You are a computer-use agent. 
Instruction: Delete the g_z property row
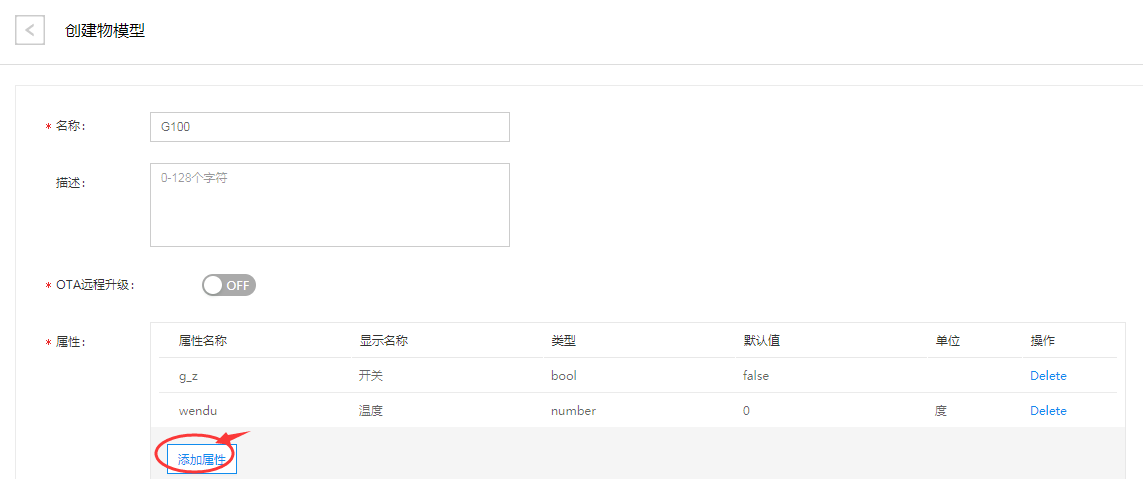(x=1048, y=376)
